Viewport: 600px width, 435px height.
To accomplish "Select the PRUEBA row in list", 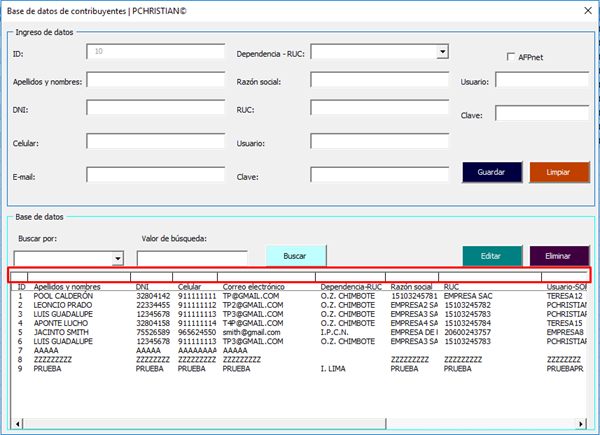I will 50,368.
